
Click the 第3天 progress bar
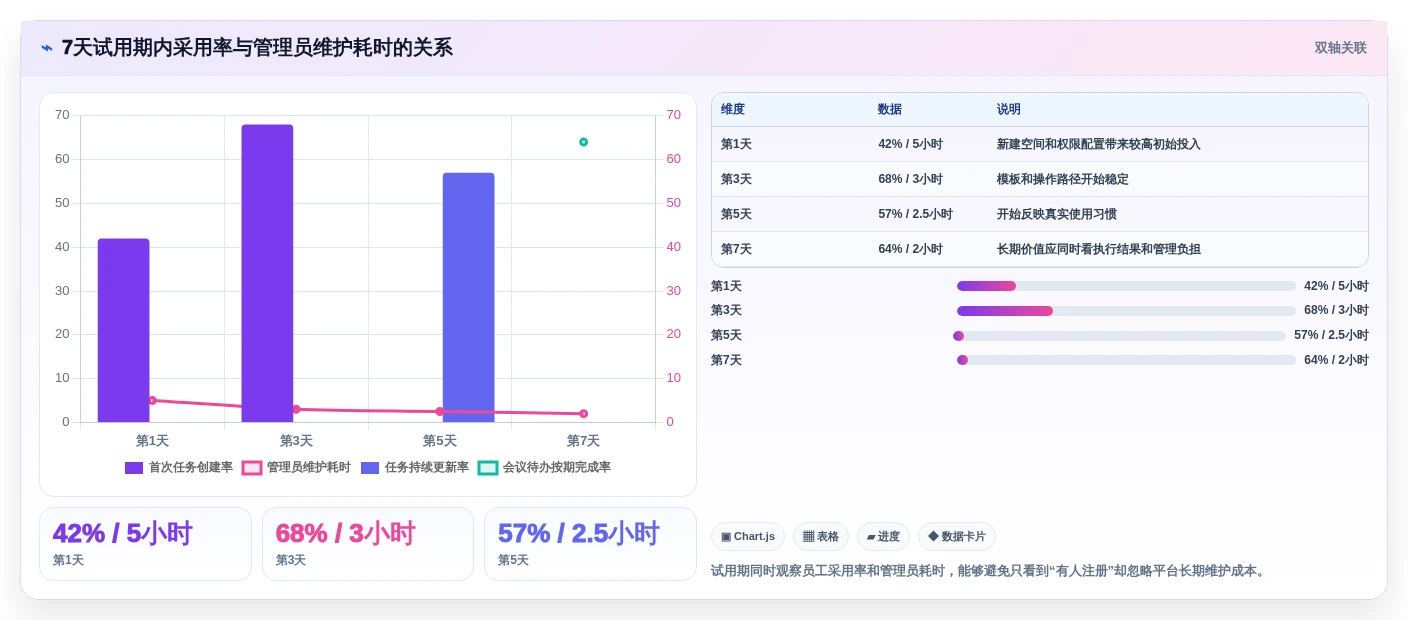pyautogui.click(x=1126, y=311)
